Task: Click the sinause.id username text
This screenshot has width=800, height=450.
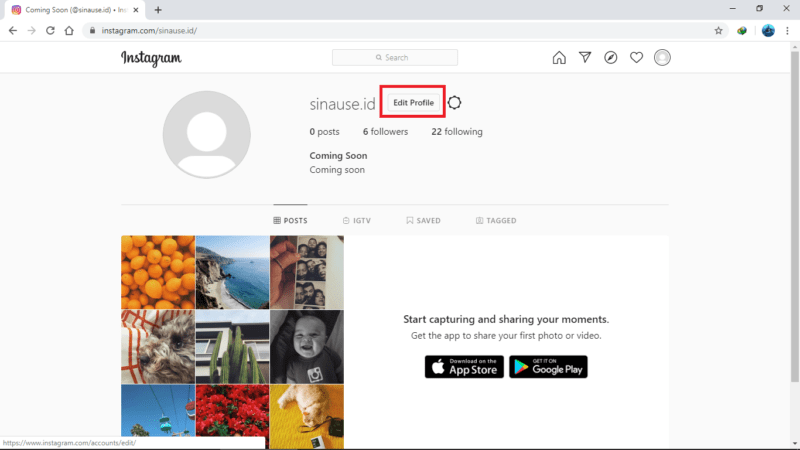Action: 342,104
